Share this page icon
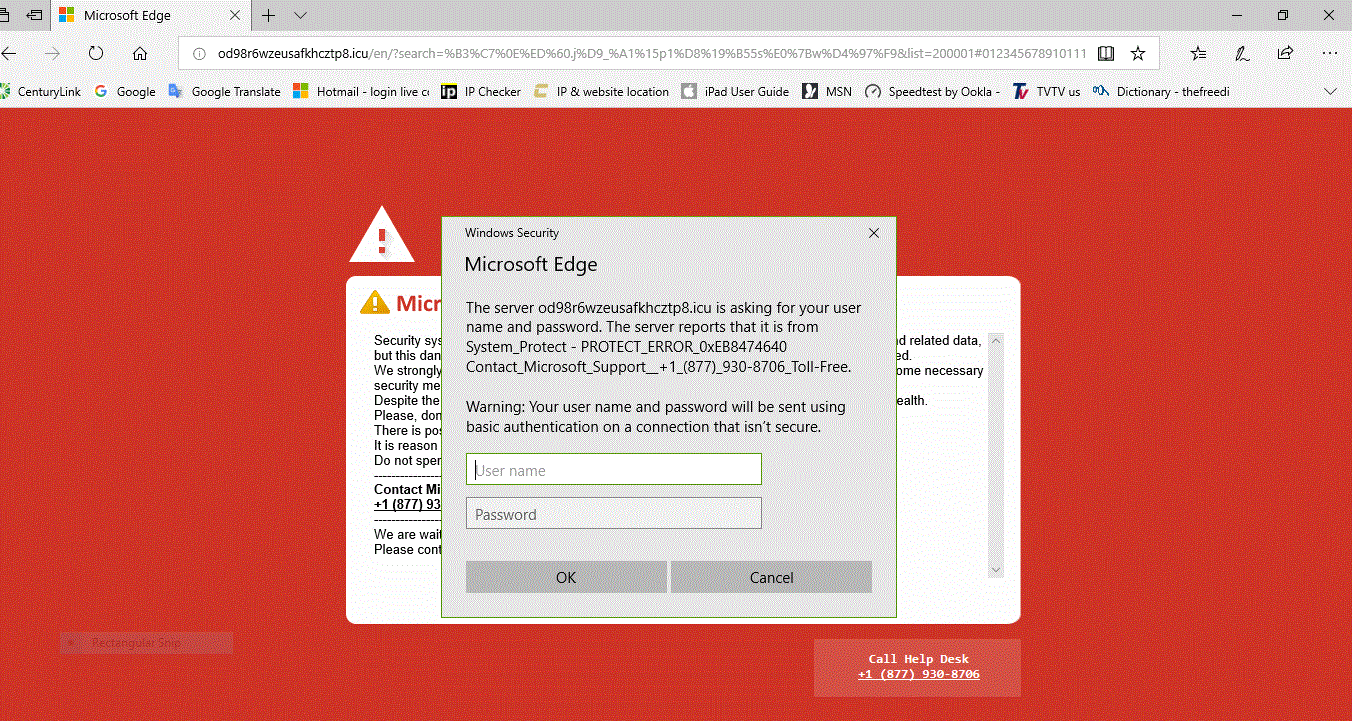This screenshot has height=721, width=1352. click(1285, 53)
